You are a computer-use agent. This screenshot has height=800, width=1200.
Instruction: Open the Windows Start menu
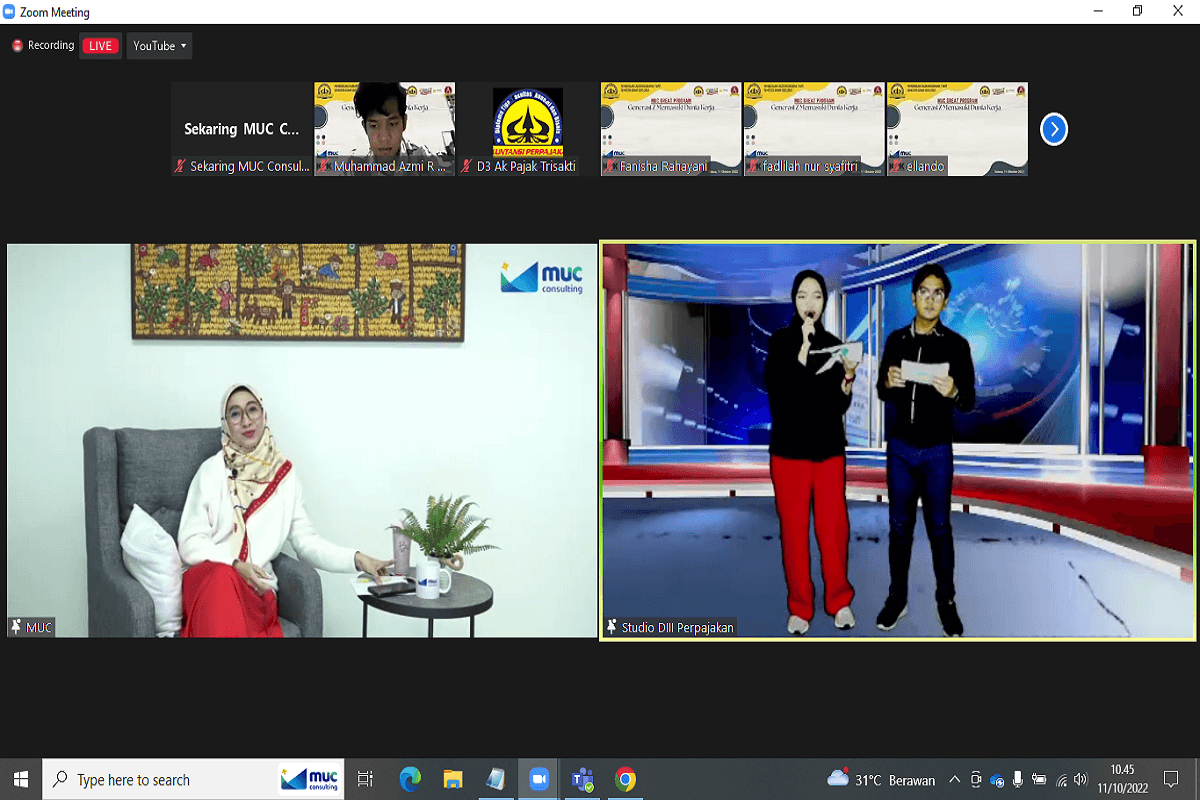coord(21,779)
